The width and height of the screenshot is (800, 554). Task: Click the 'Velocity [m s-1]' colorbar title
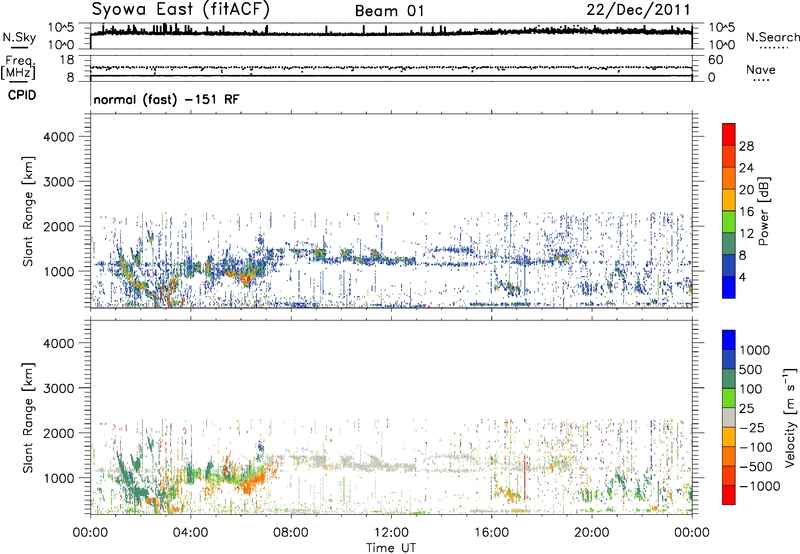pos(789,417)
